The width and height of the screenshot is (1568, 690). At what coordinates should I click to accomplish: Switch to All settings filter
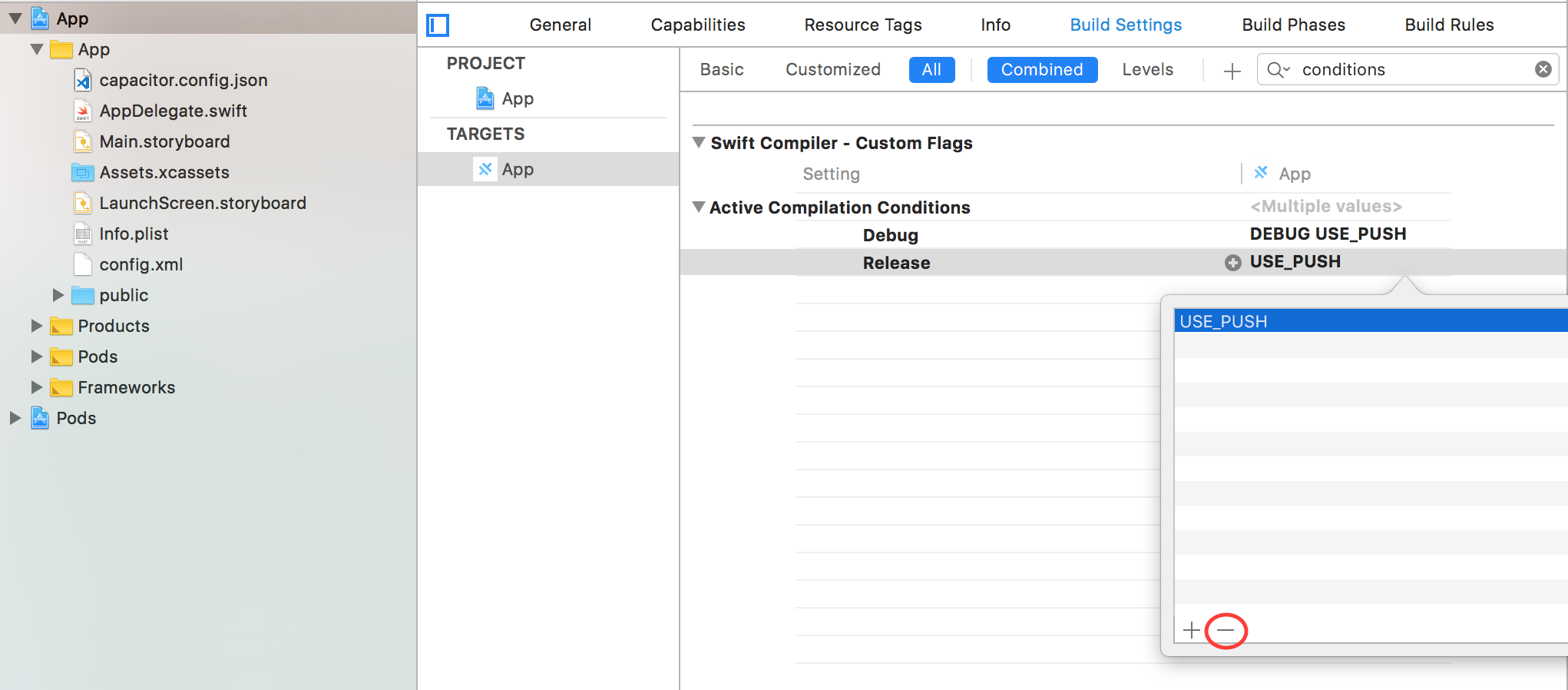pos(931,70)
